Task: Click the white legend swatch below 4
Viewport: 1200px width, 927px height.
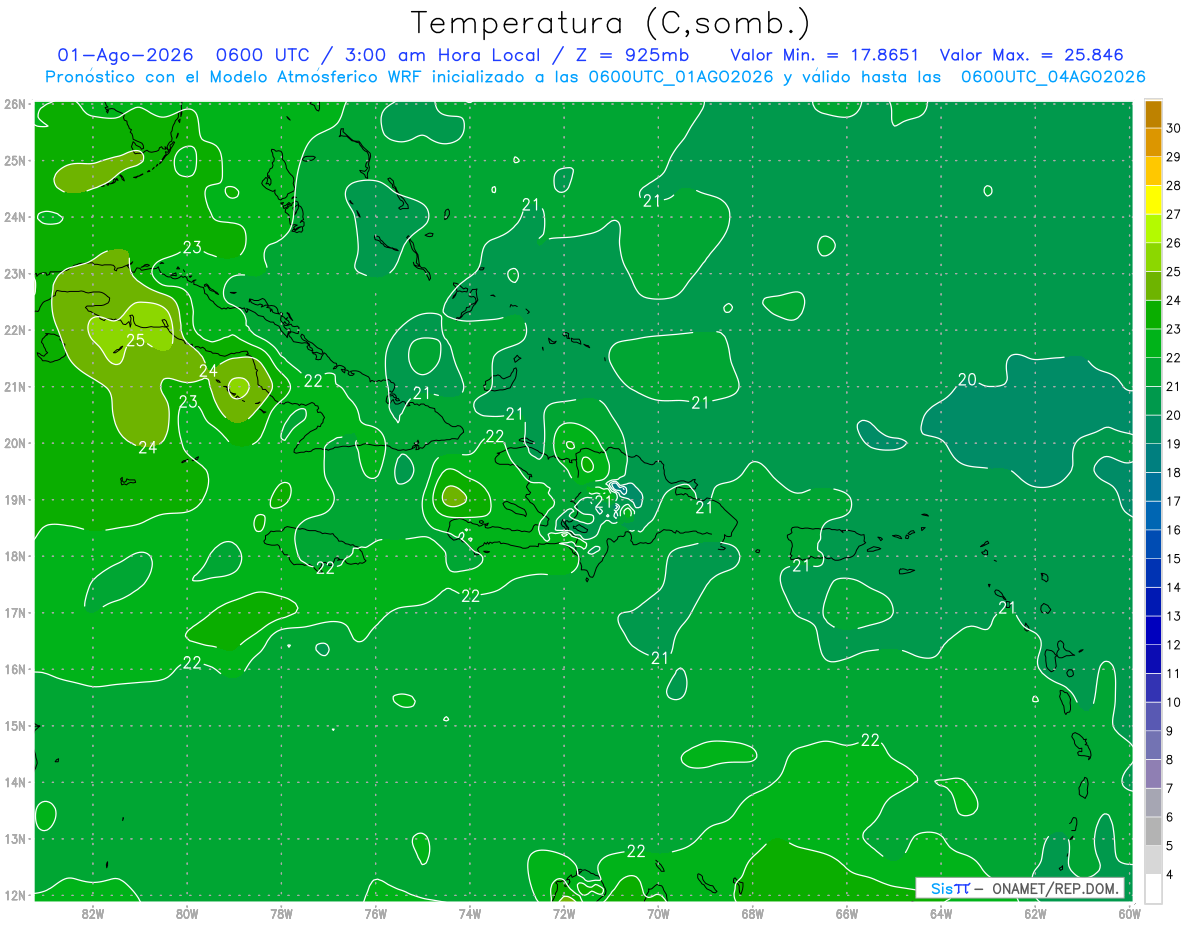Action: (1153, 889)
